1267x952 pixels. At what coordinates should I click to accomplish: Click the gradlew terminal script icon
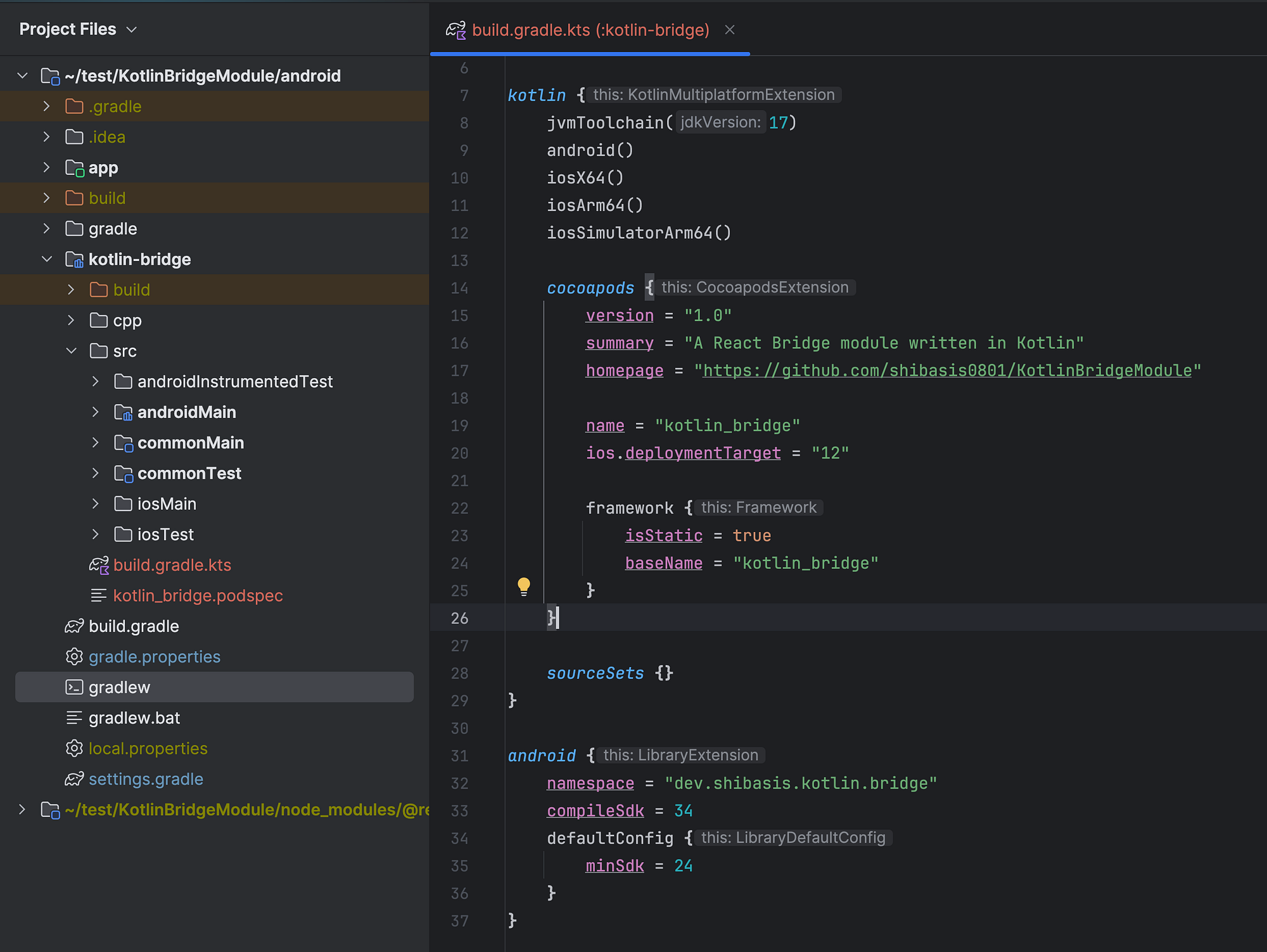click(74, 687)
